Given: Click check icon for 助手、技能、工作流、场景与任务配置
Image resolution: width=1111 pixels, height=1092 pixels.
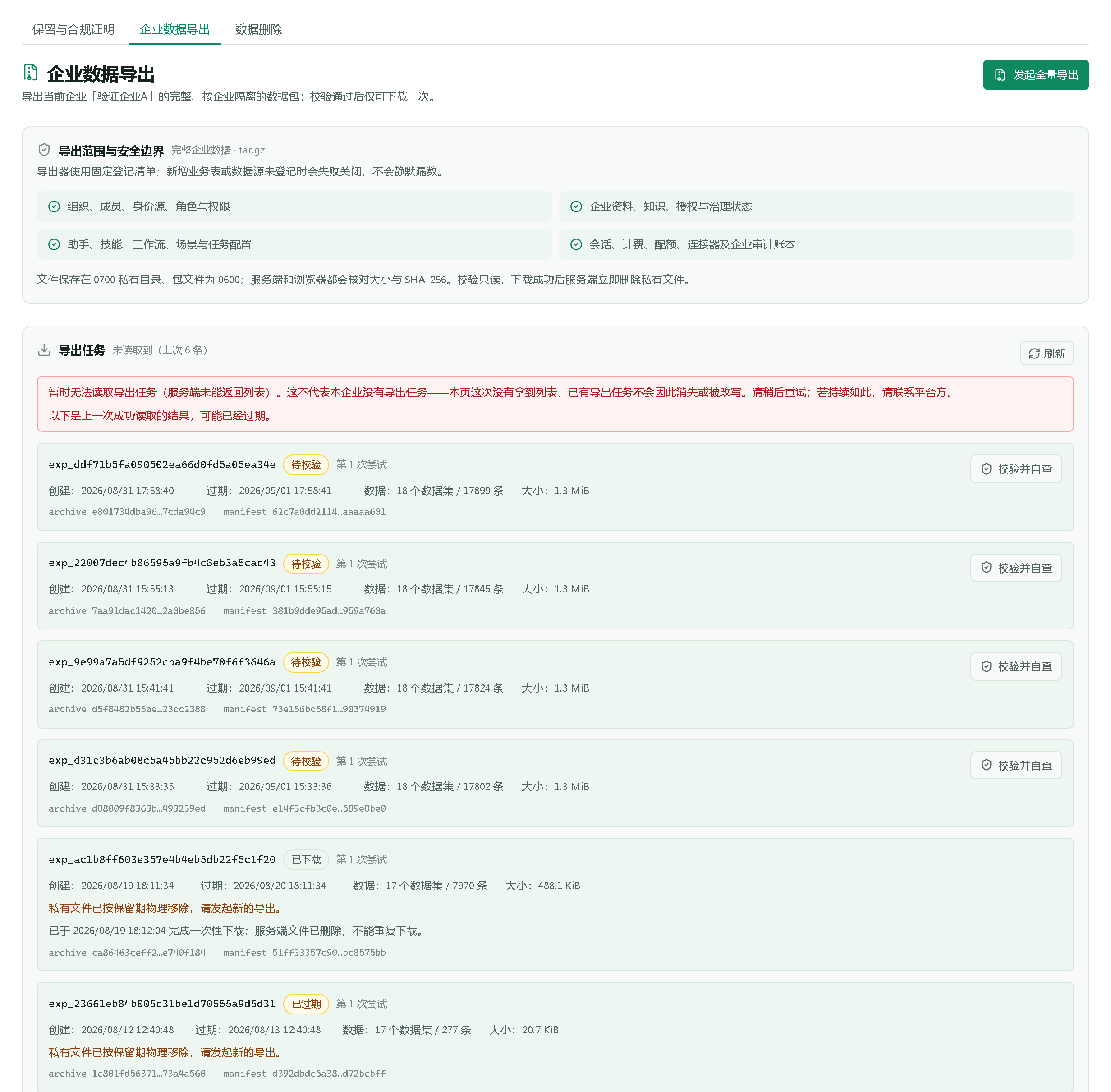Looking at the screenshot, I should tap(54, 244).
